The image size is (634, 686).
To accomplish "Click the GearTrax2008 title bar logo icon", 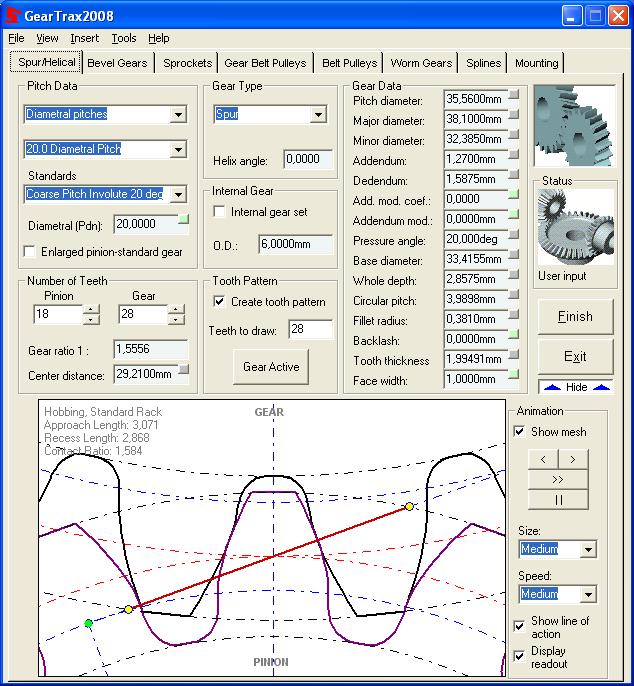I will [x=12, y=16].
